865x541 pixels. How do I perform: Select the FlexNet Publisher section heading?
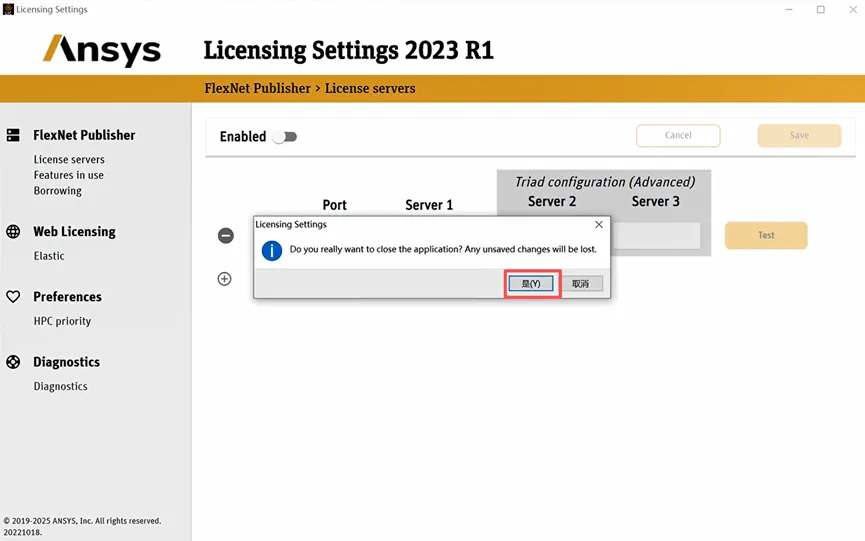point(84,135)
